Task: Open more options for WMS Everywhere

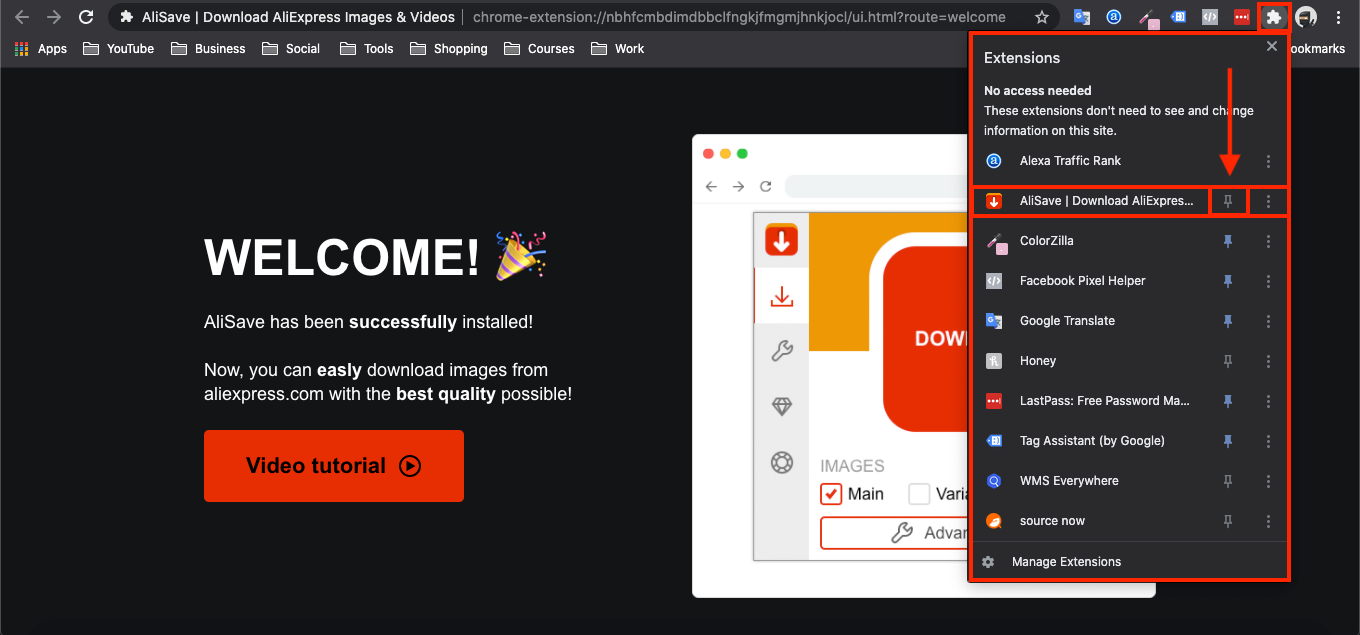Action: 1268,481
